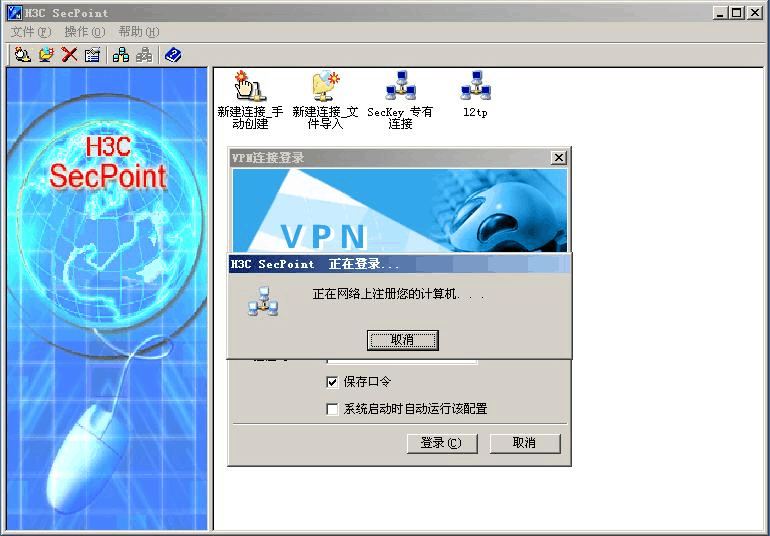Close the VPN连接登录 dialog
Screen dimensions: 770x536
pos(559,157)
